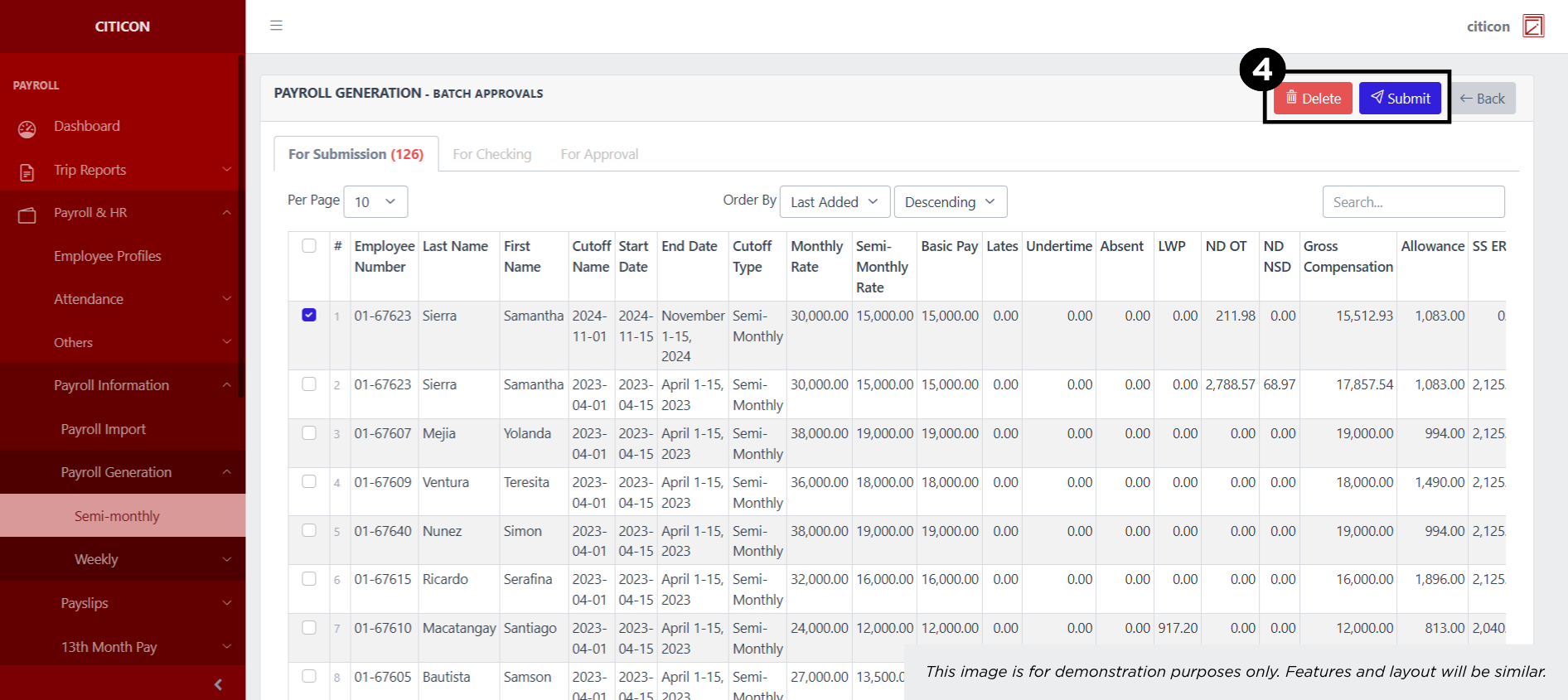Select Semi-monthly in the sidebar

point(123,516)
